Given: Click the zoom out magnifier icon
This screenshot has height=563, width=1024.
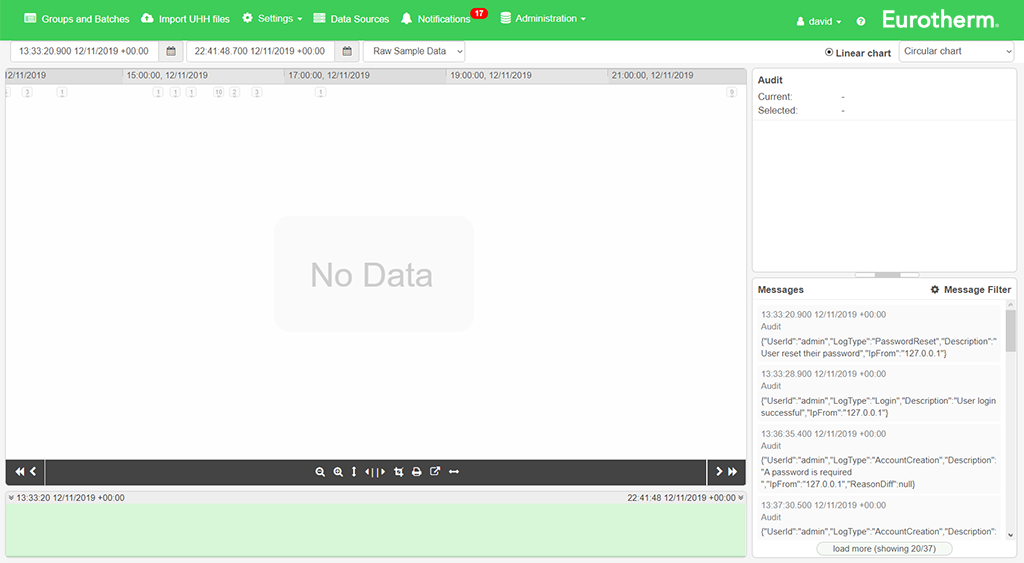Looking at the screenshot, I should coord(320,472).
